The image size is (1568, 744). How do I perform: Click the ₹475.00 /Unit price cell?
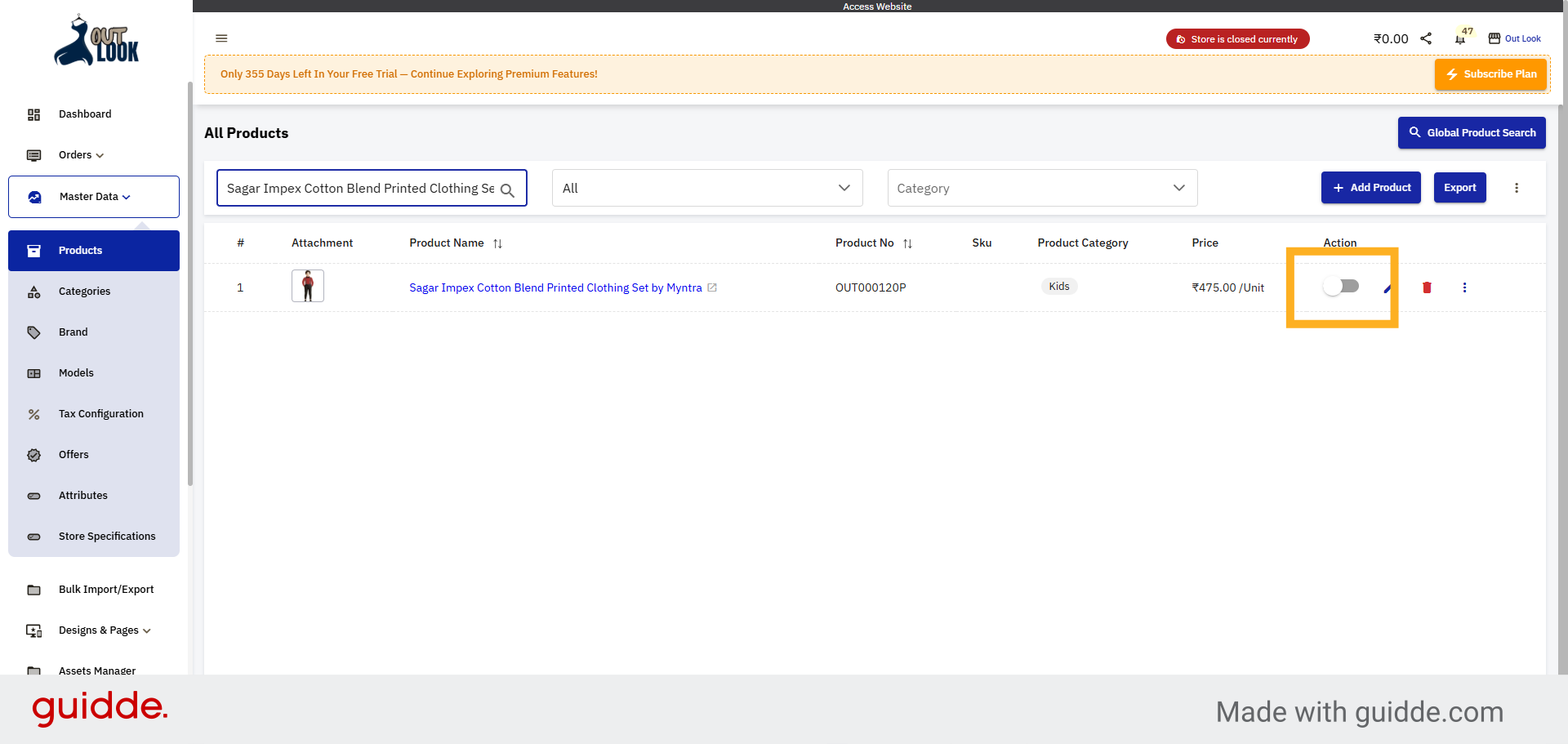point(1227,287)
